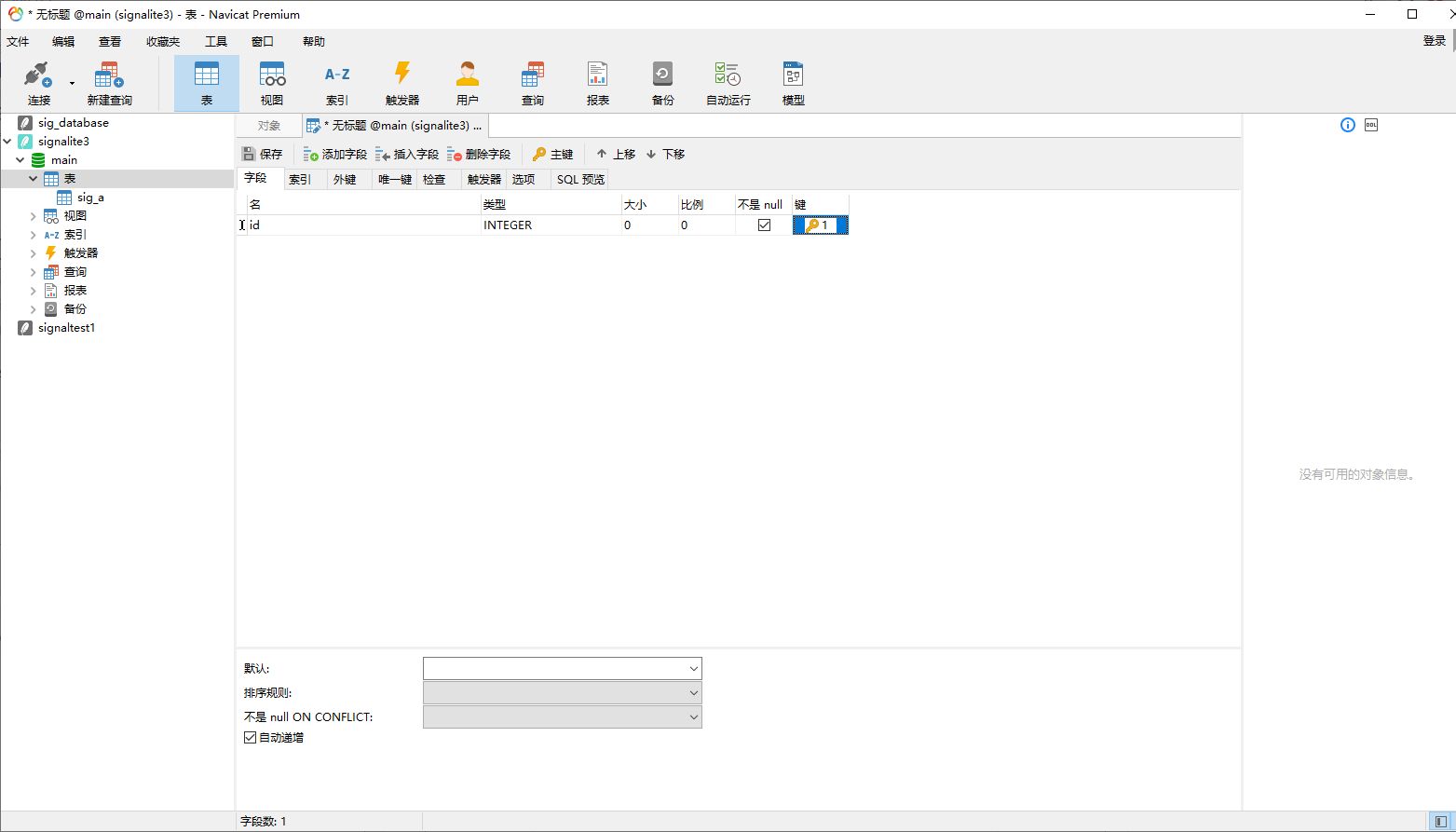Expand the 报表 tree node
This screenshot has height=832, width=1456.
pos(33,291)
